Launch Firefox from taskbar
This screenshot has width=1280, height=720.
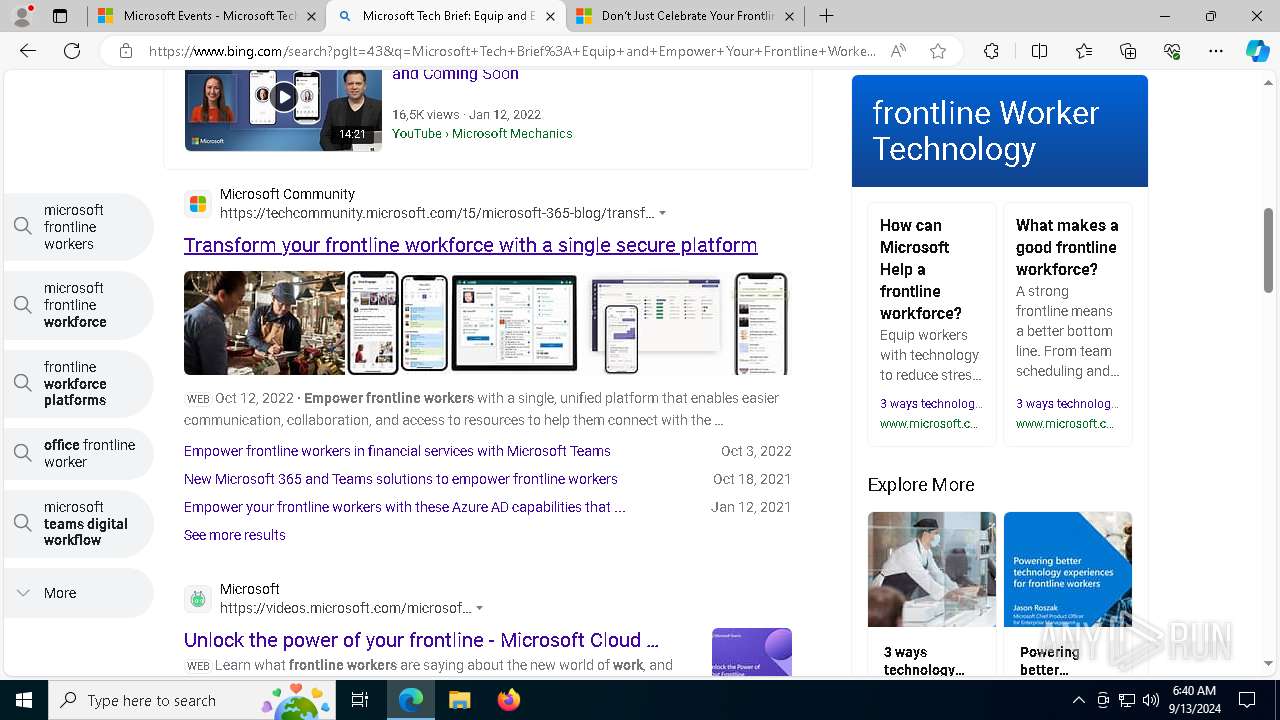coord(509,700)
